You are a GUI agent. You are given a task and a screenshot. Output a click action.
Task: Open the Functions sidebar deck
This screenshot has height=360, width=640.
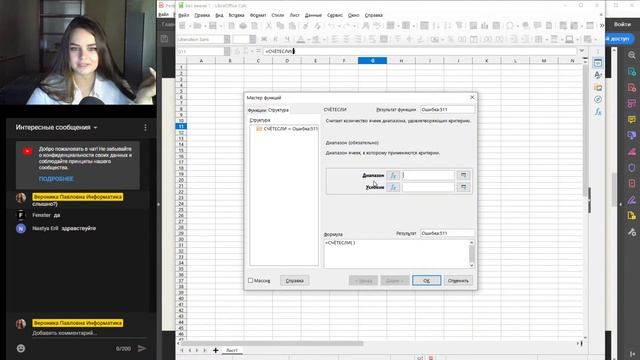pyautogui.click(x=598, y=111)
